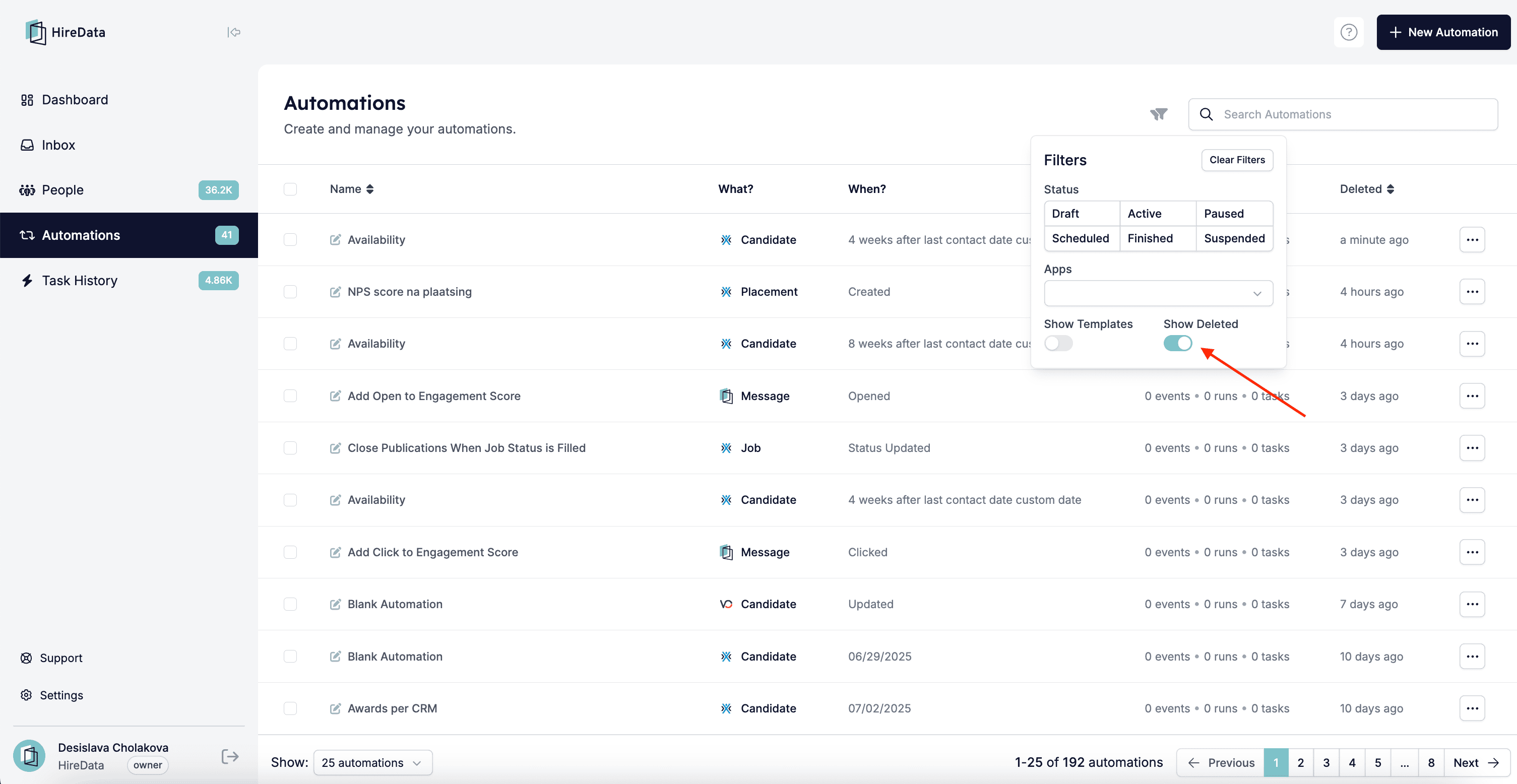Sort by the Deleted column arrows
This screenshot has width=1517, height=784.
pyautogui.click(x=1390, y=189)
